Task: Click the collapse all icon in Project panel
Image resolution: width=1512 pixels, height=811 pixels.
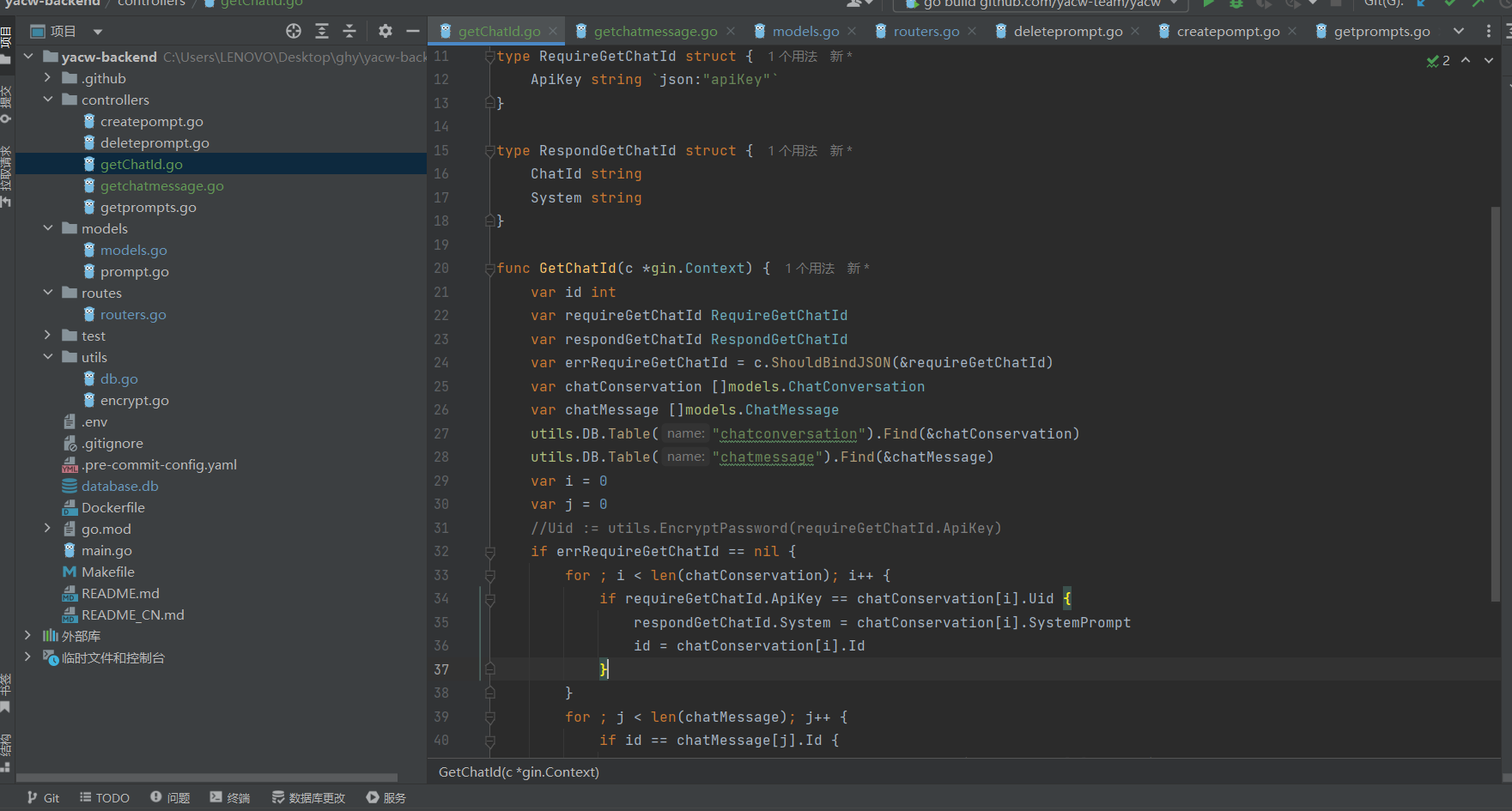Action: pos(349,32)
